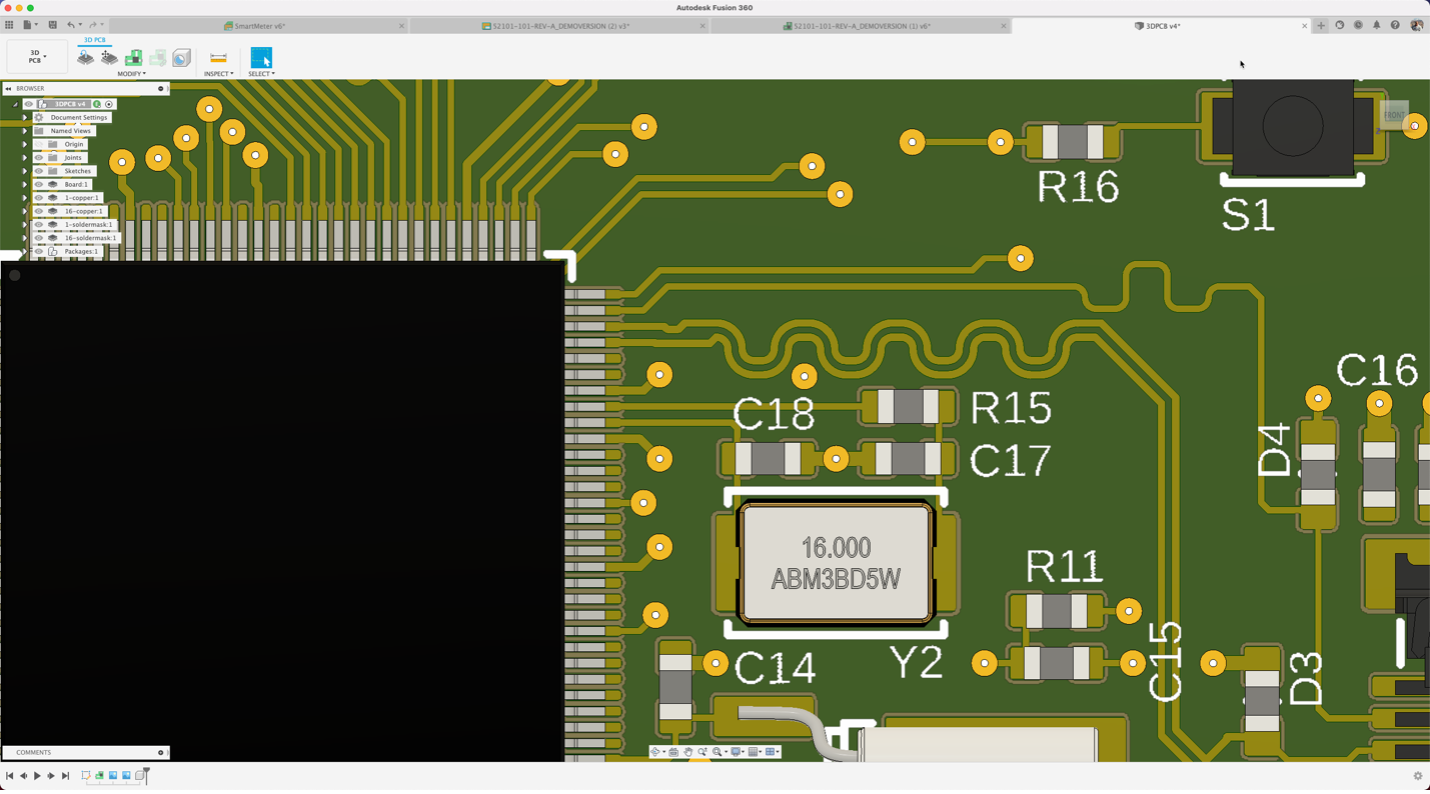The image size is (1430, 794).
Task: Expand the Packages:1 node in browser
Action: [25, 250]
